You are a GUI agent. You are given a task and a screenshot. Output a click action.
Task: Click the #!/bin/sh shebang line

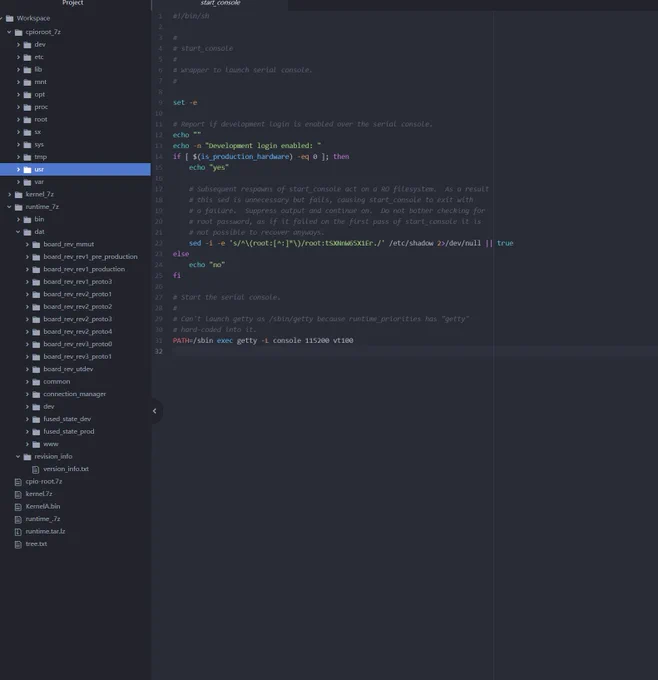click(191, 16)
